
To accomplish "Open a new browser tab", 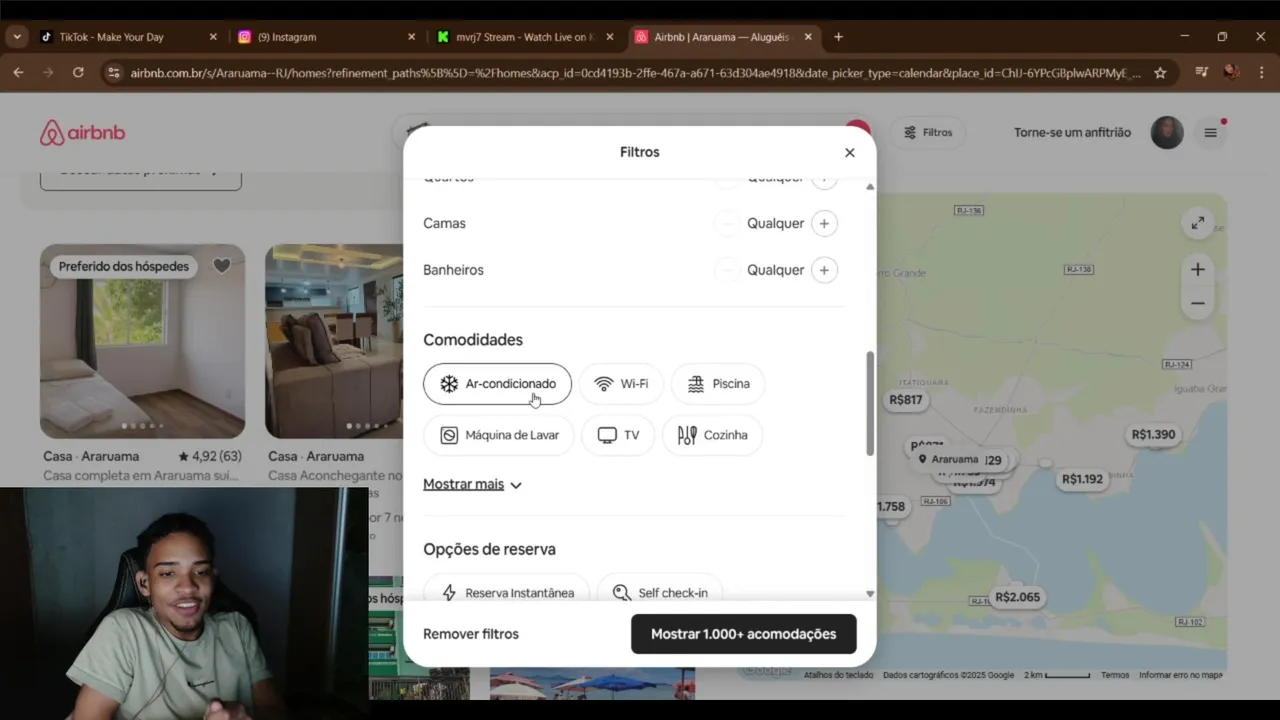I will pyautogui.click(x=838, y=37).
